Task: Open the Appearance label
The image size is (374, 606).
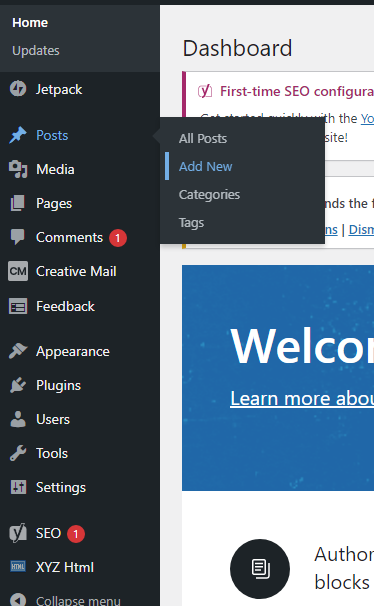Action: point(73,352)
